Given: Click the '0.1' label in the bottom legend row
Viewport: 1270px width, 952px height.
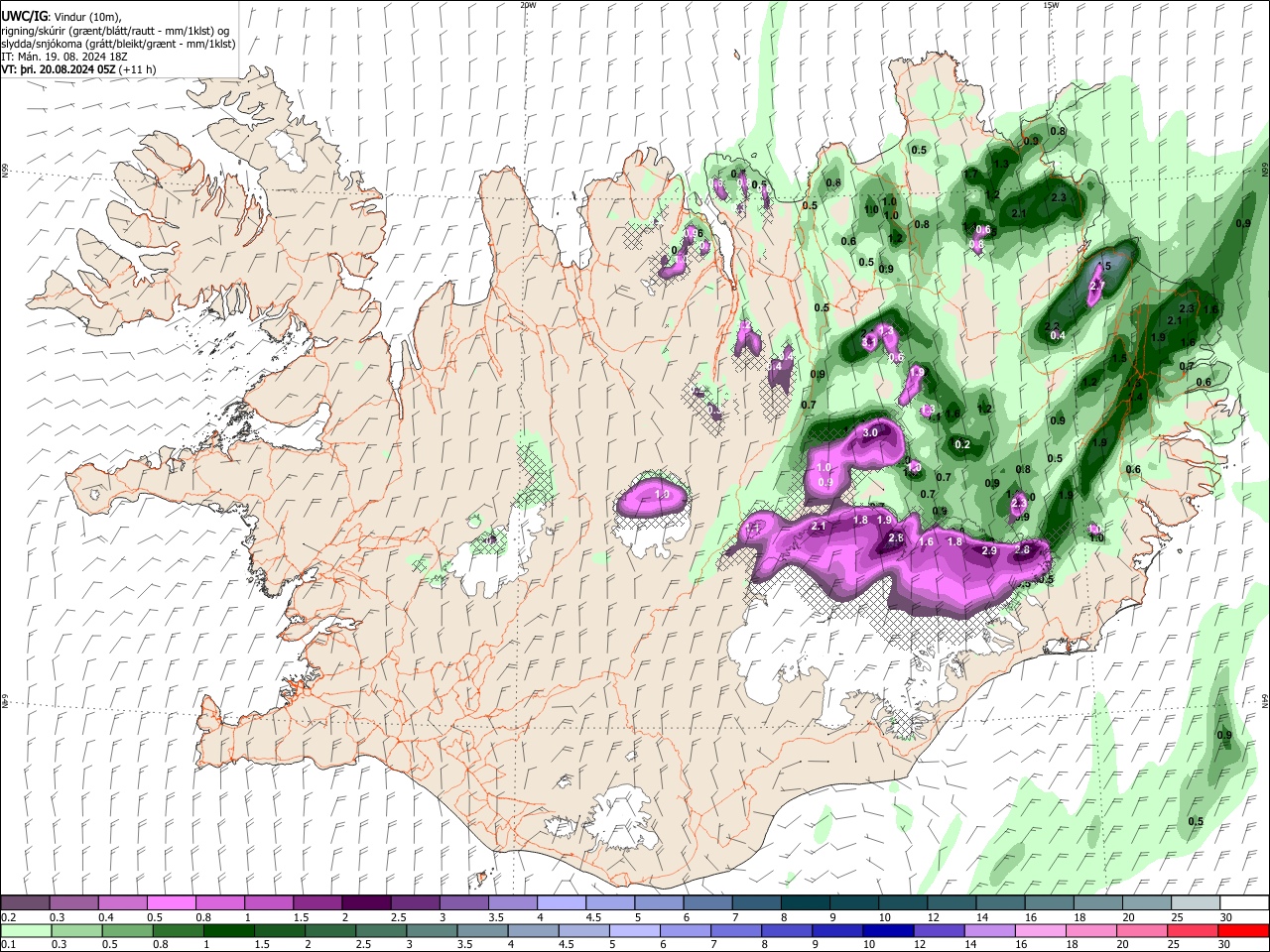Looking at the screenshot, I should click(x=7, y=944).
